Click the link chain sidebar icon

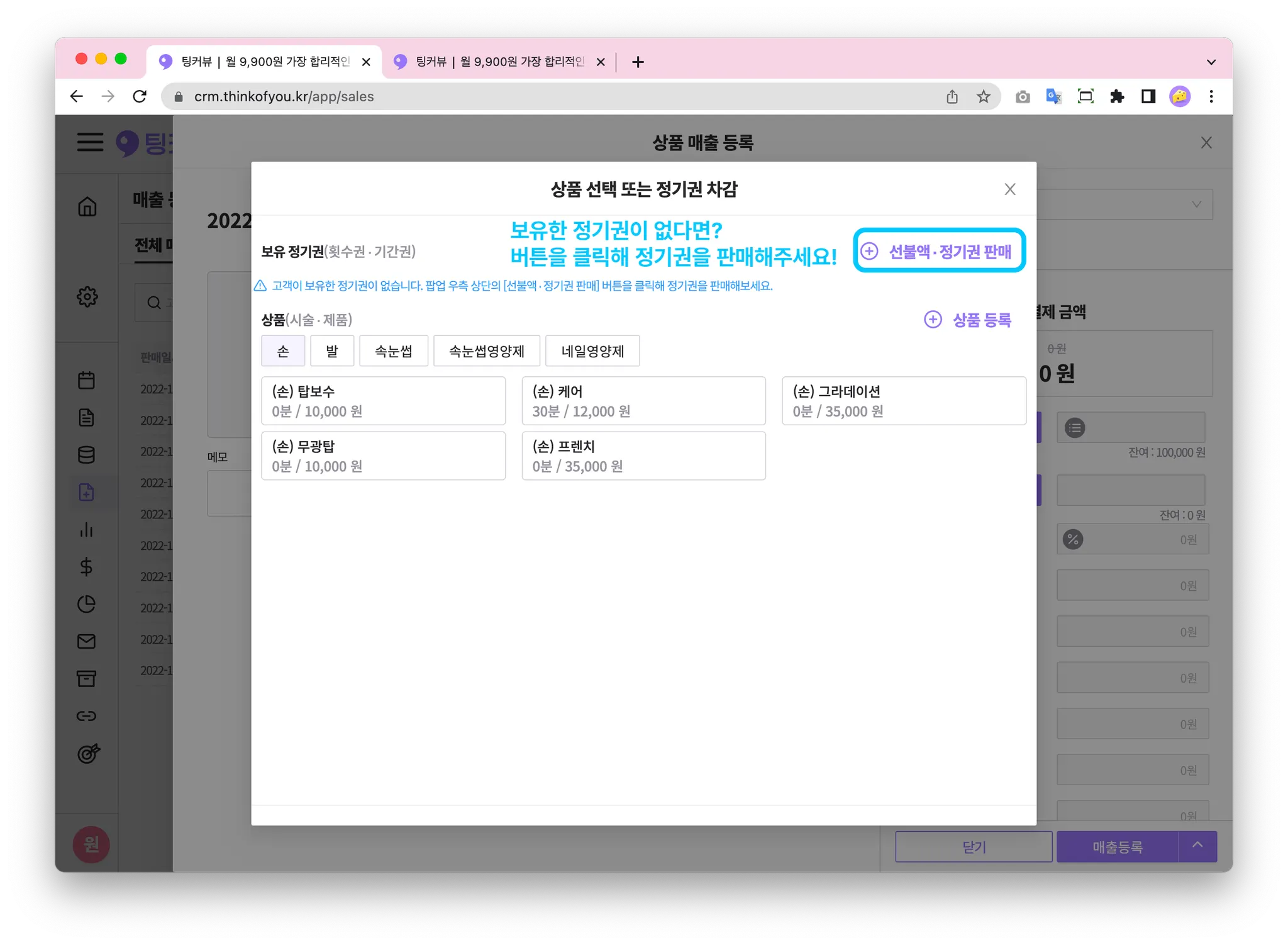coord(87,716)
